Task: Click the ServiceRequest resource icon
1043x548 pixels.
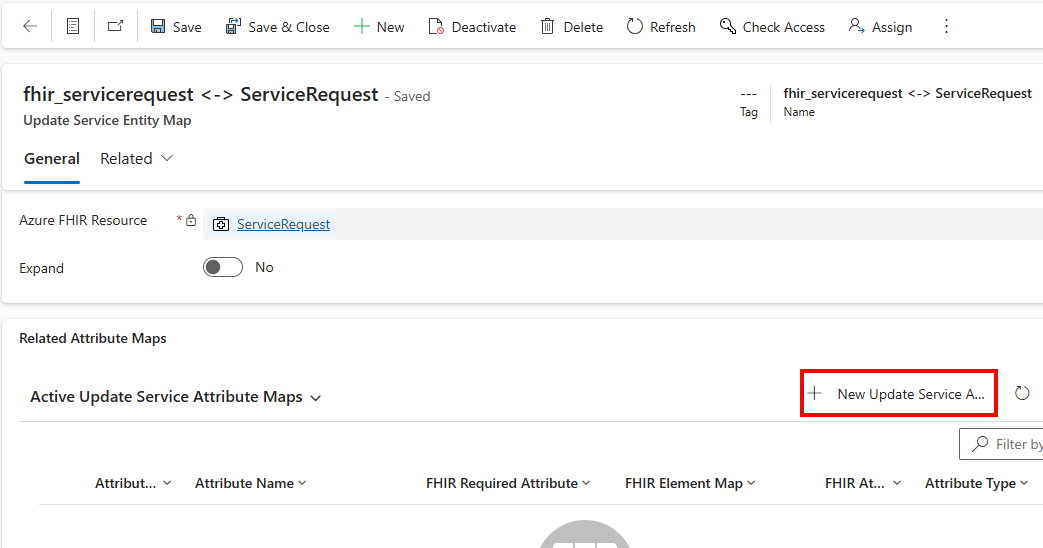Action: pos(221,224)
